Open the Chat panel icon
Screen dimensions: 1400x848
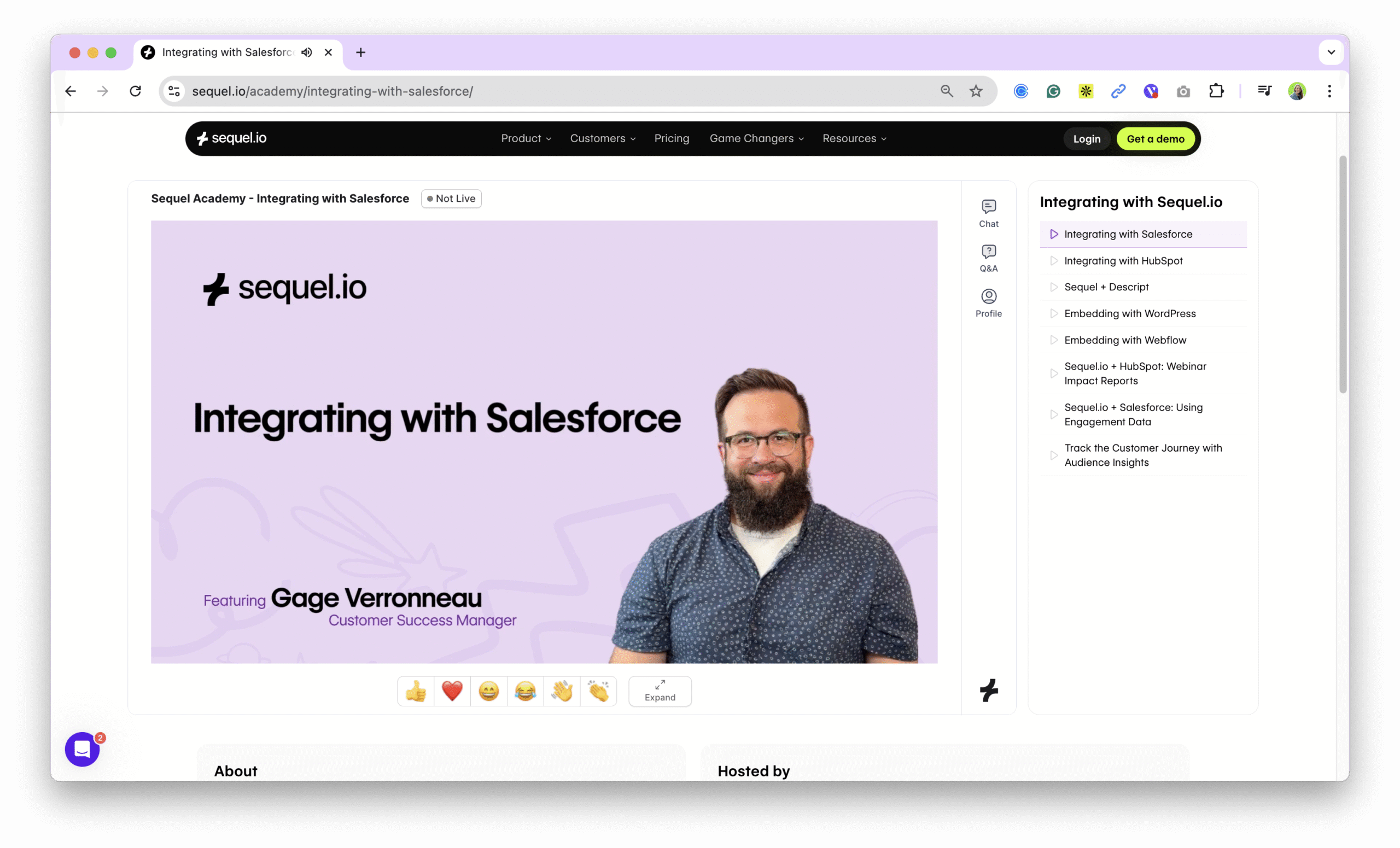tap(988, 214)
